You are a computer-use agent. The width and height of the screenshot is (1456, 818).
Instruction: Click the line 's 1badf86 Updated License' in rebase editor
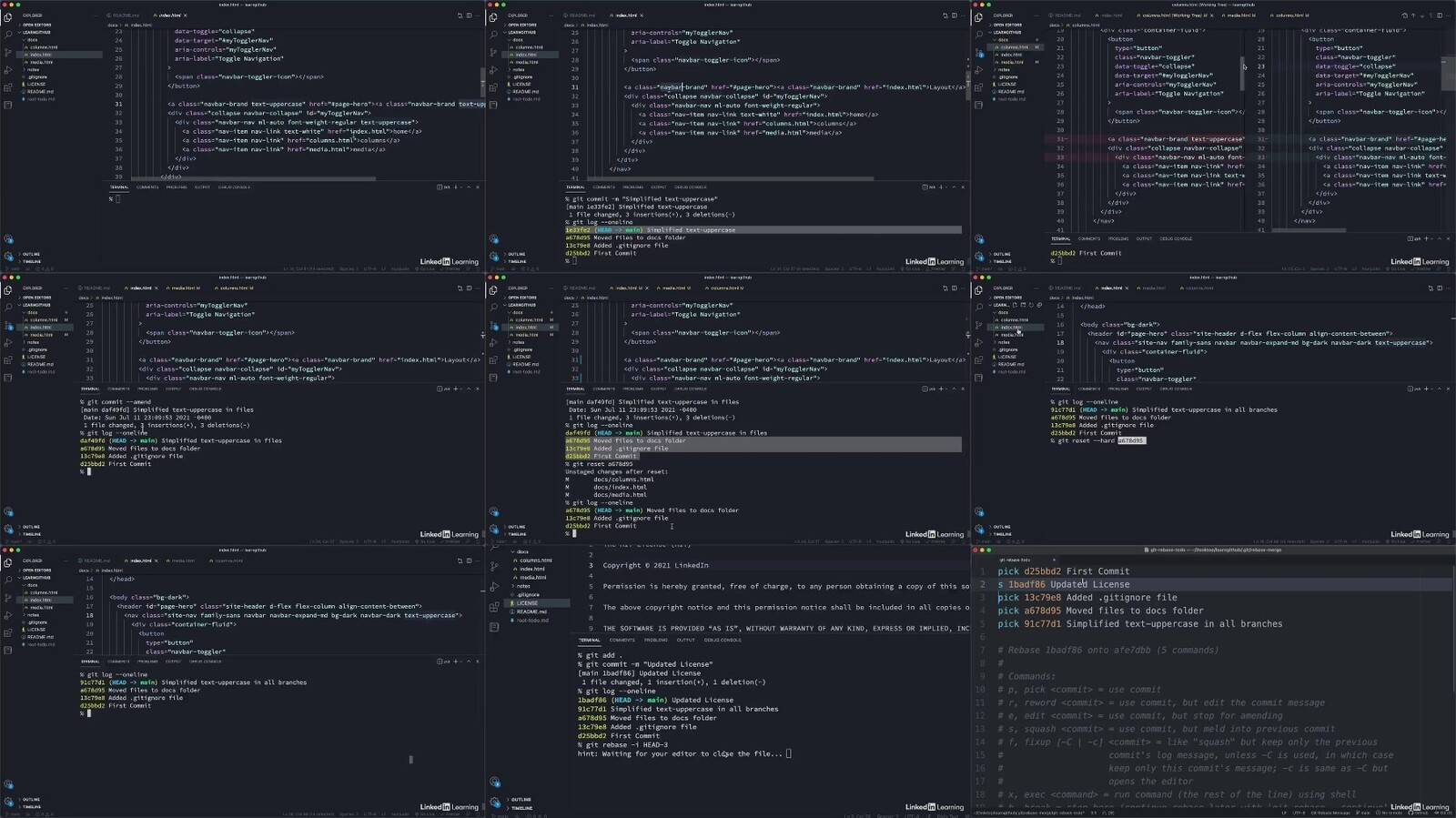pos(1064,585)
